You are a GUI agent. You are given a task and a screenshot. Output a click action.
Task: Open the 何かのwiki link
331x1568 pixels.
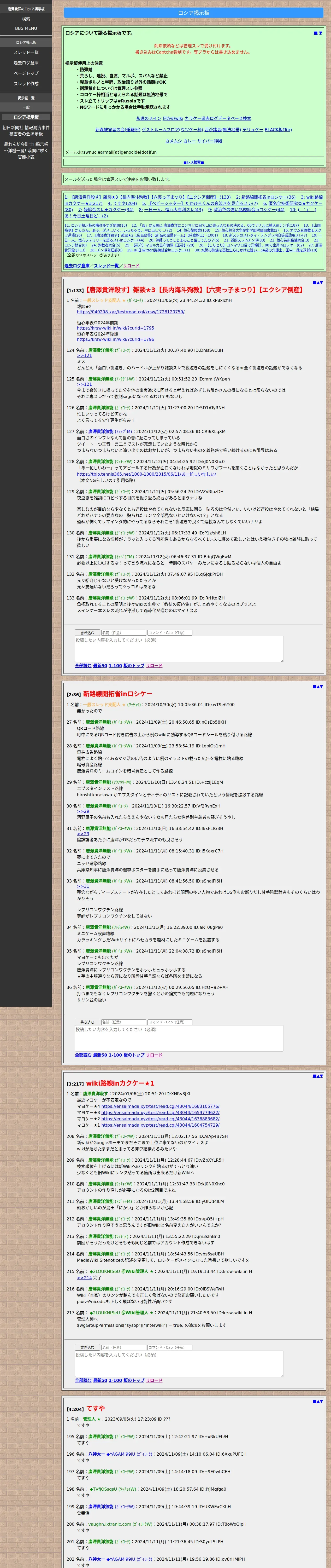[173, 119]
